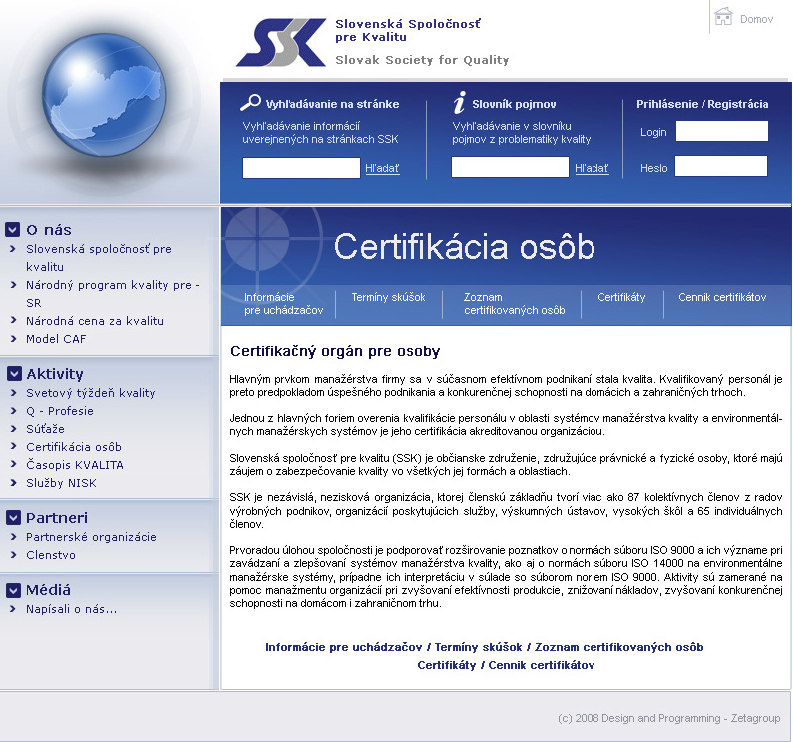Click Slovak Society for Quality text
Screen dimensions: 793x742
pyautogui.click(x=422, y=60)
